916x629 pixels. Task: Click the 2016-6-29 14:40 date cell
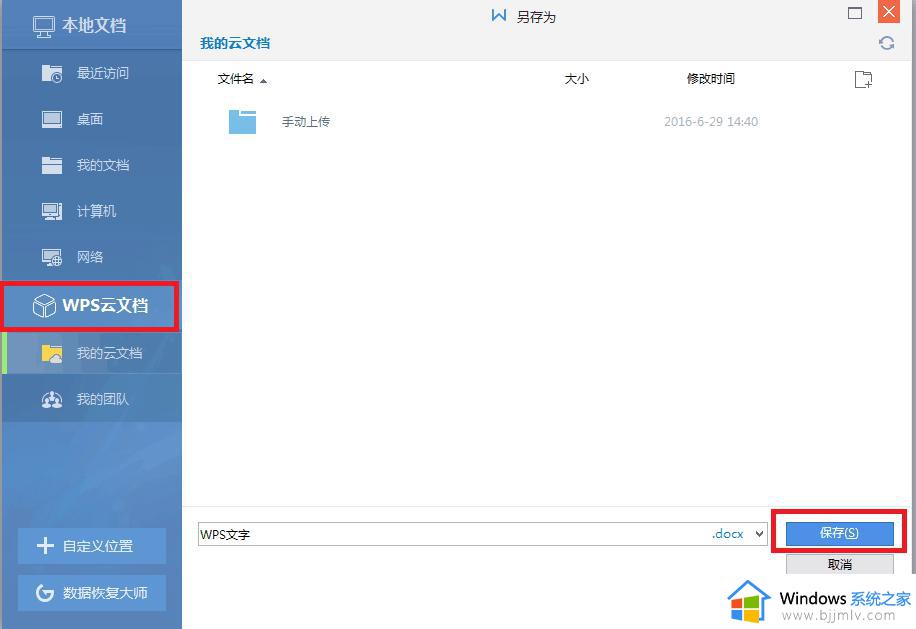(711, 122)
